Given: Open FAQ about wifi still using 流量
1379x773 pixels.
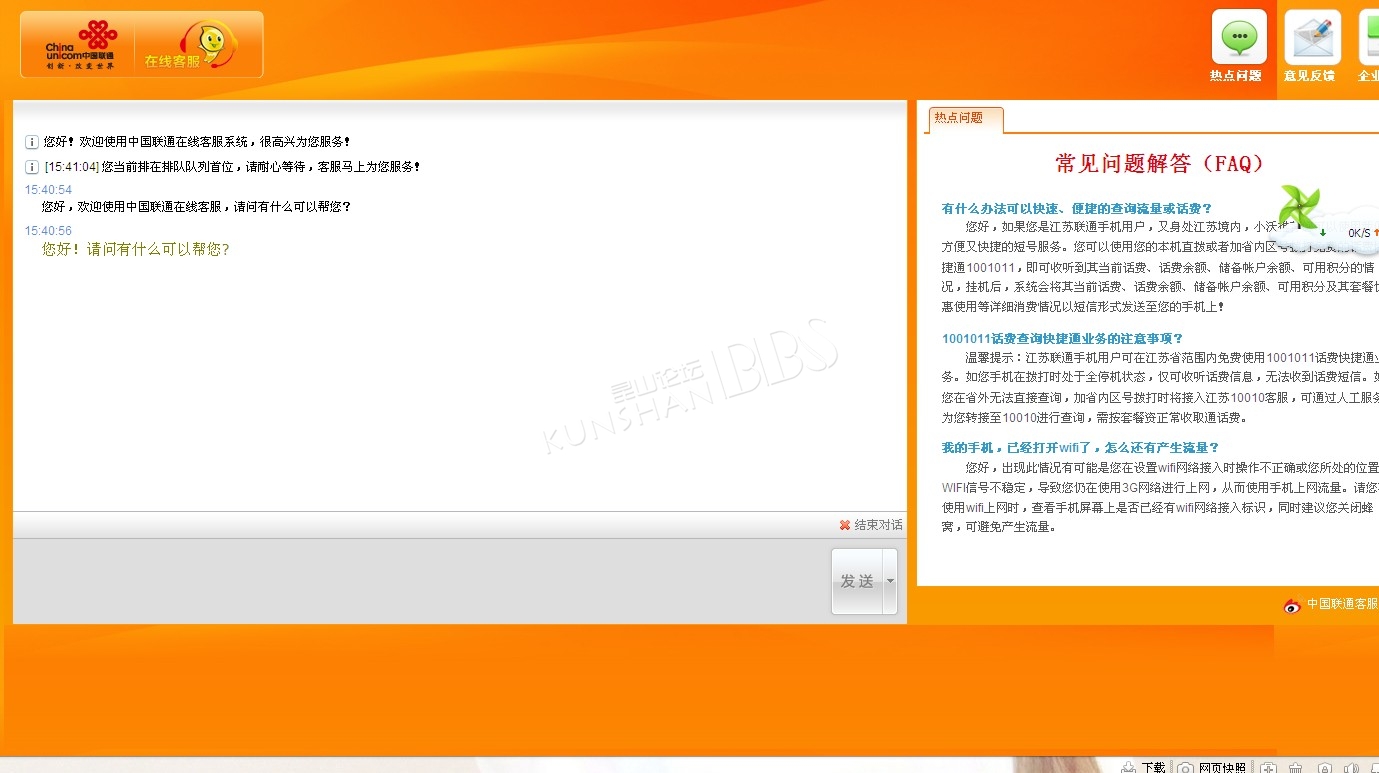Looking at the screenshot, I should coord(1080,447).
